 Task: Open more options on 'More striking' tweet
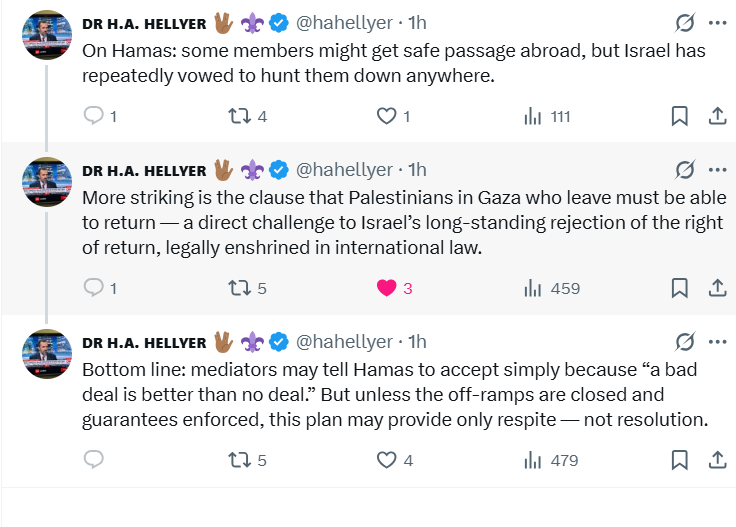(x=717, y=169)
